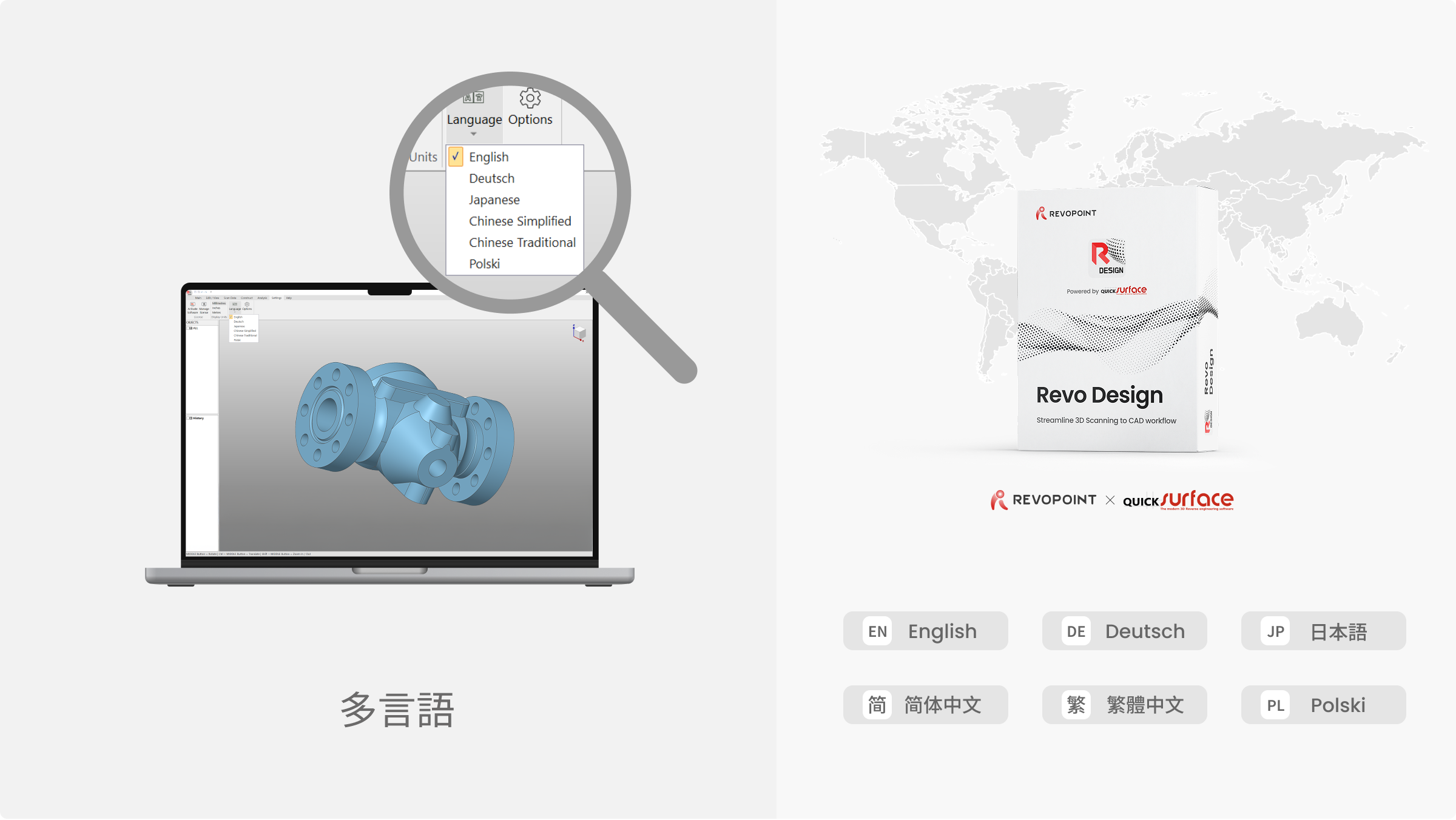Switch to the Construct ribbon tab
1456x820 pixels.
click(247, 298)
